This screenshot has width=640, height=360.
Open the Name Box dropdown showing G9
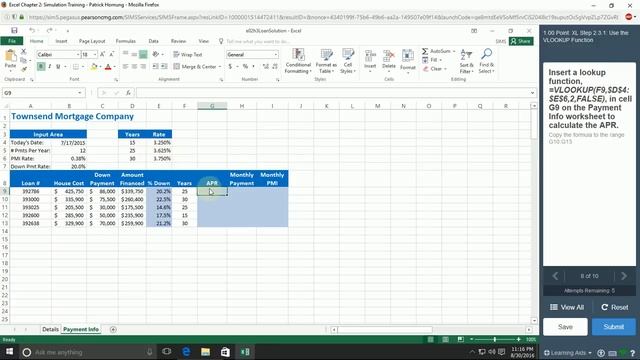pyautogui.click(x=80, y=93)
